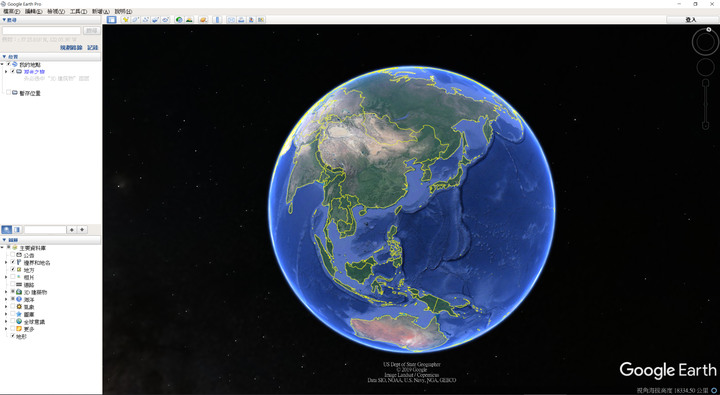Image resolution: width=720 pixels, height=395 pixels.
Task: Enable the 道路 roads layer checkbox
Action: pos(13,284)
